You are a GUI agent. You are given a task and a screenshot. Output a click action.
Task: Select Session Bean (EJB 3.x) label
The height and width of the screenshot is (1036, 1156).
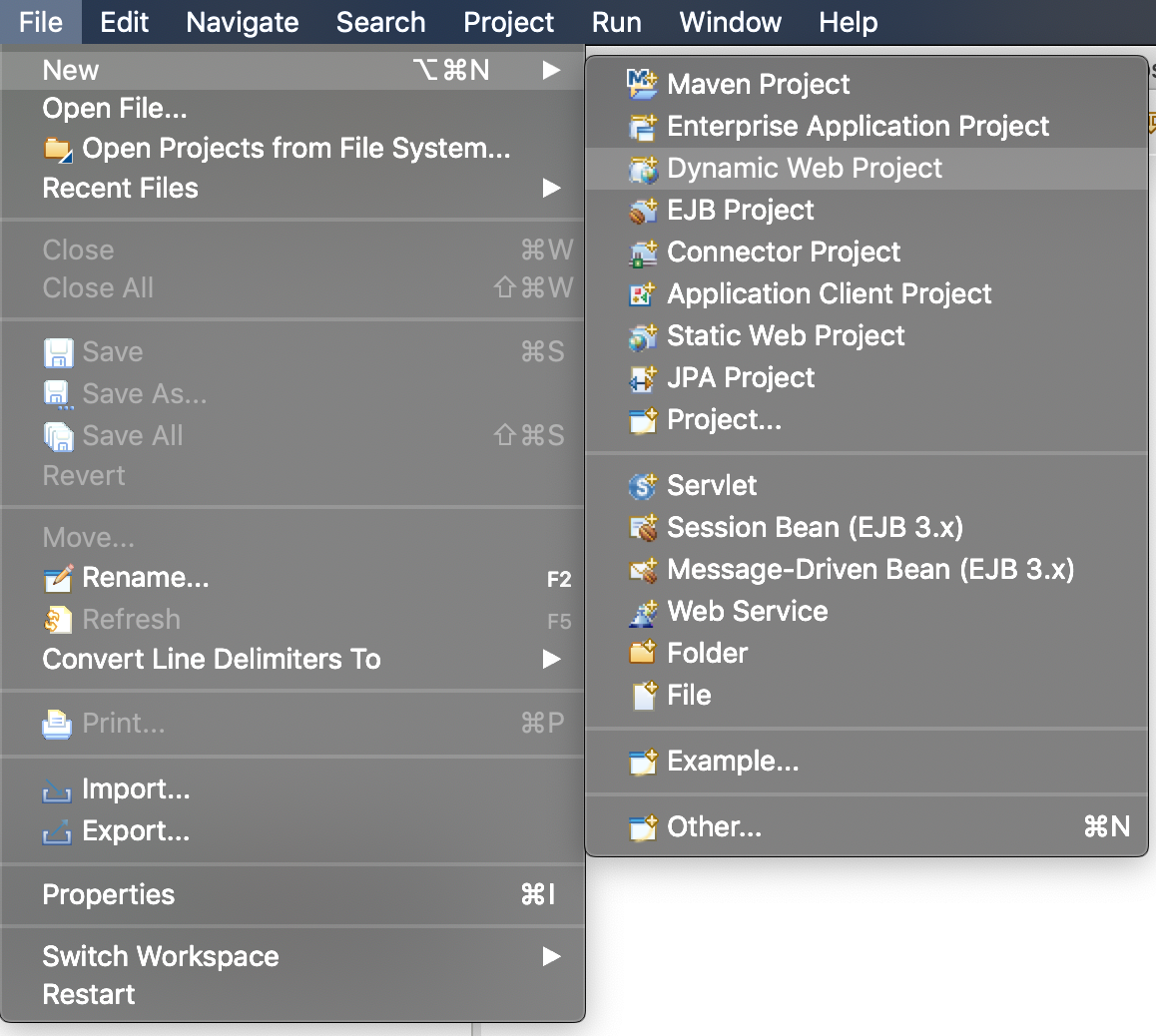pyautogui.click(x=815, y=528)
